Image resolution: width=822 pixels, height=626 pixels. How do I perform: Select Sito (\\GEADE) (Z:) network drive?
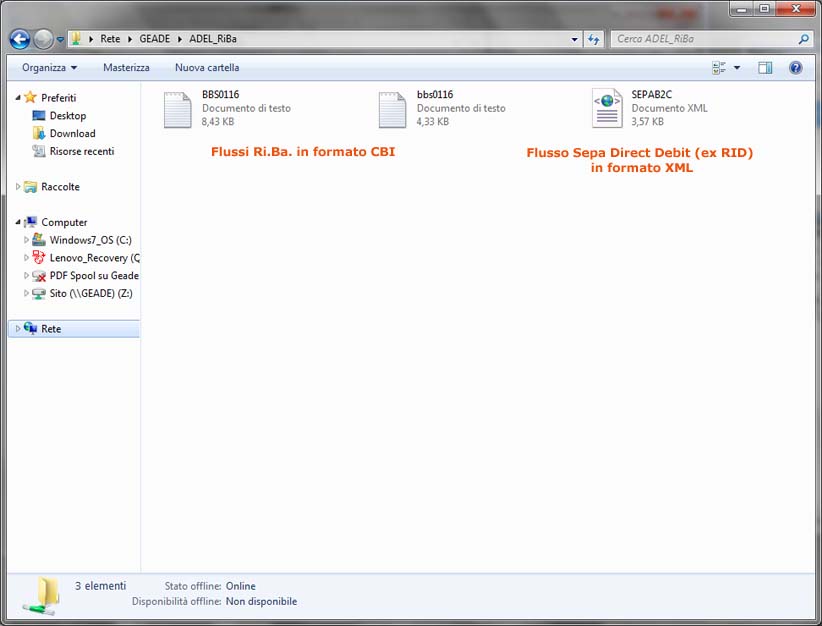(x=90, y=293)
